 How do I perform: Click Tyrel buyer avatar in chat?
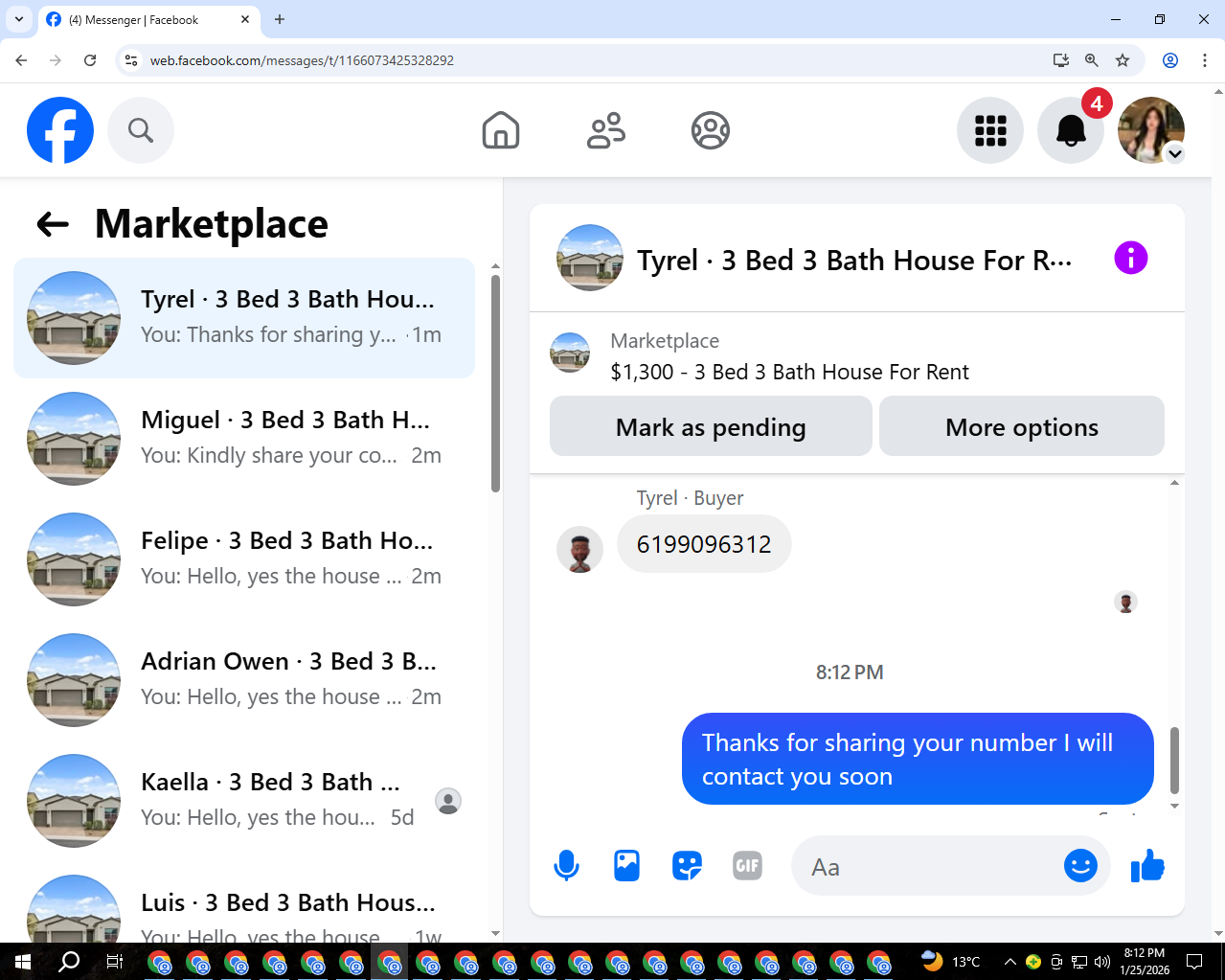click(x=579, y=550)
